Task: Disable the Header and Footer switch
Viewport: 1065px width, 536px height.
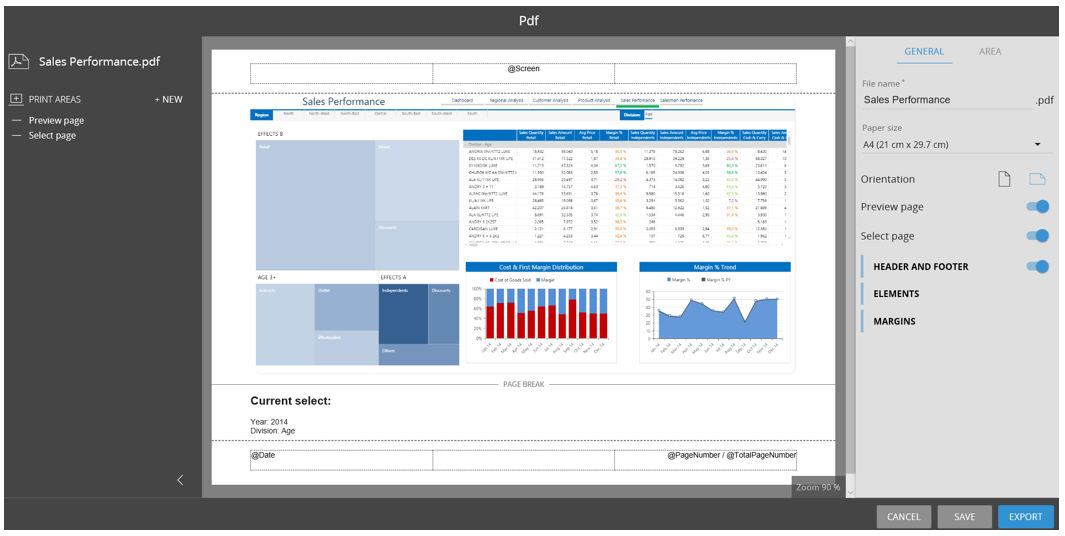Action: click(1037, 266)
